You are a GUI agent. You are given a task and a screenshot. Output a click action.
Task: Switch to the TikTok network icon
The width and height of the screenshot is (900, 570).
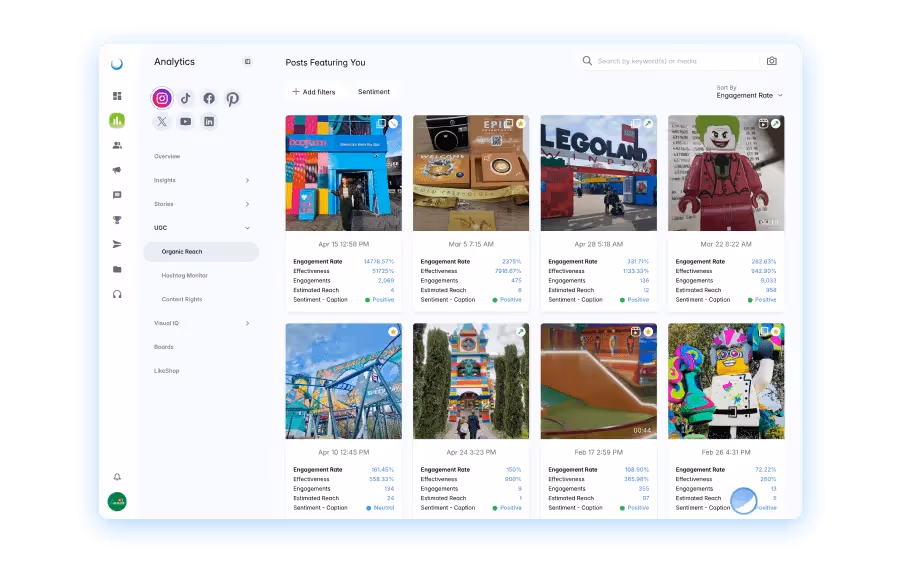pos(185,98)
